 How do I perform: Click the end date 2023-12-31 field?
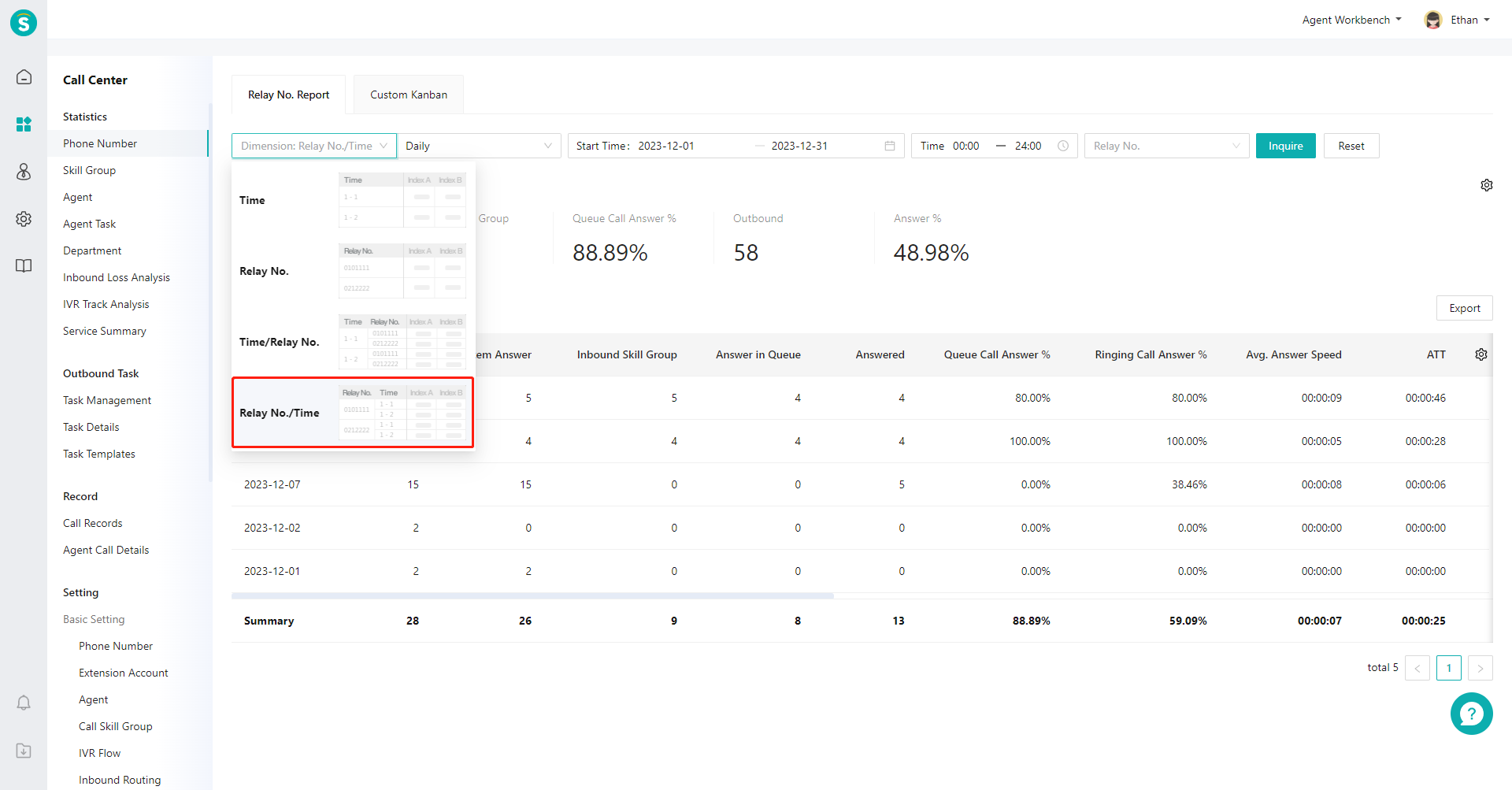799,146
